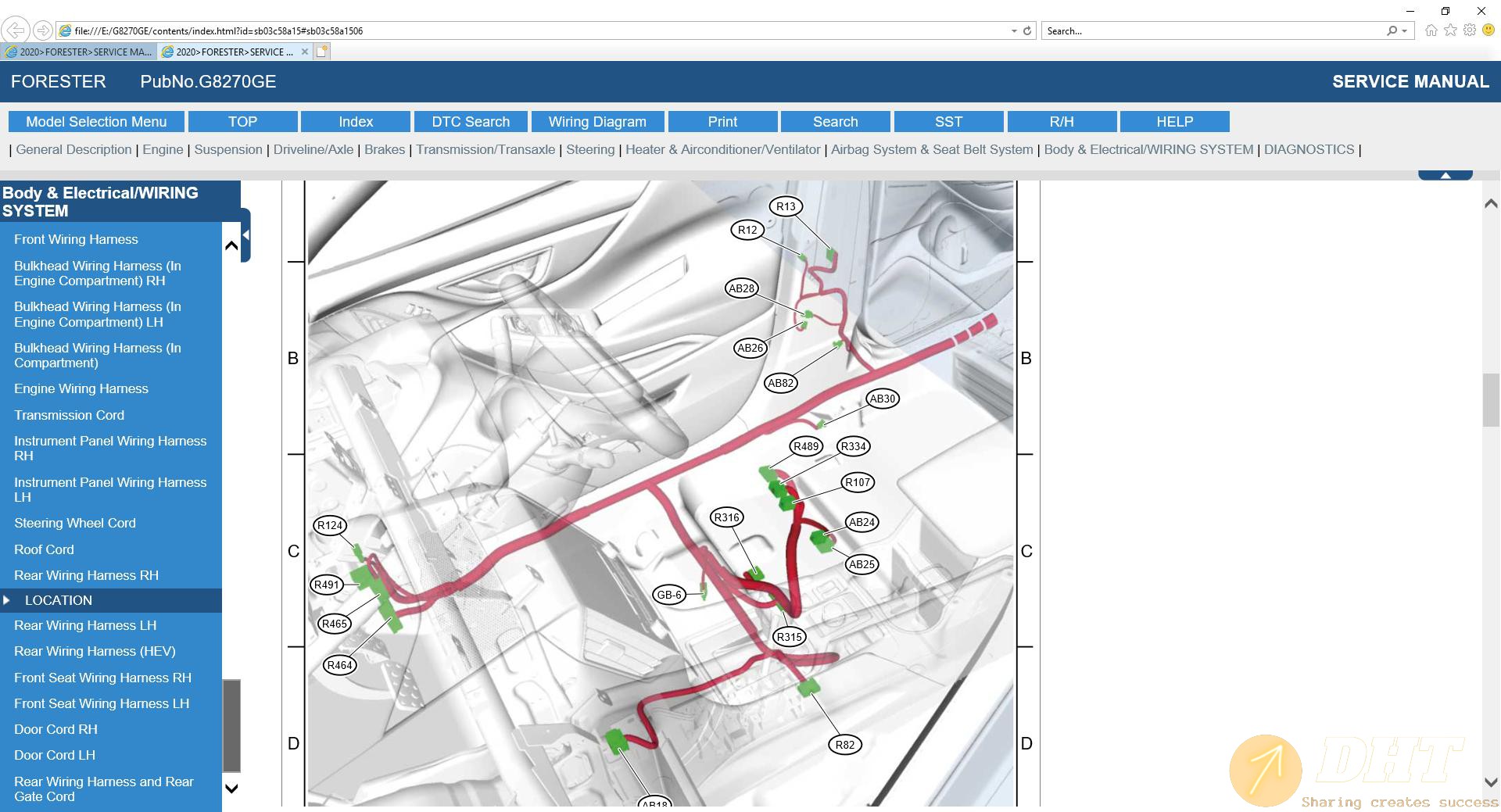Screen dimensions: 1501x812
Task: Open Suspension section link
Action: (x=228, y=149)
